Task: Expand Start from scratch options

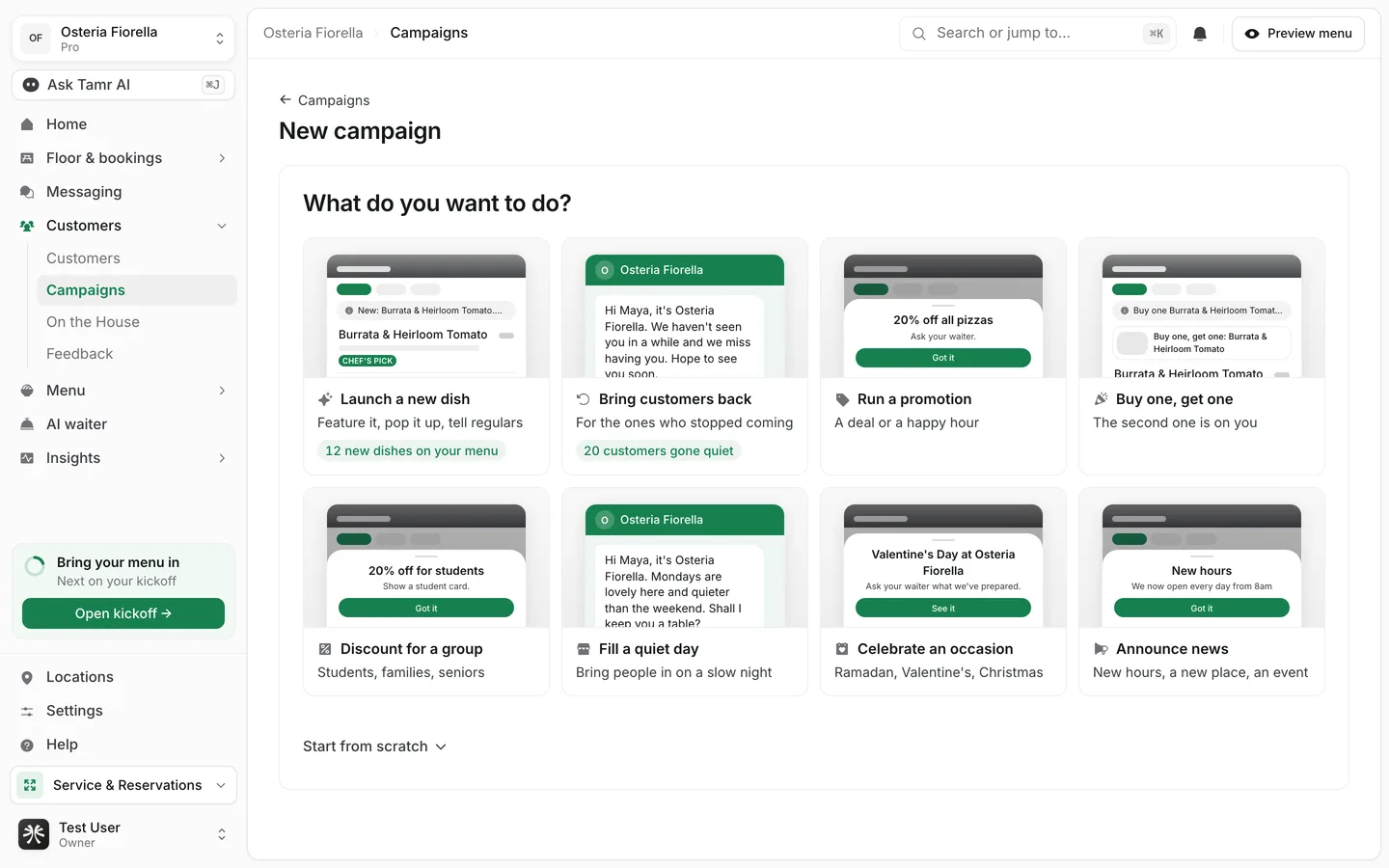Action: coord(374,746)
